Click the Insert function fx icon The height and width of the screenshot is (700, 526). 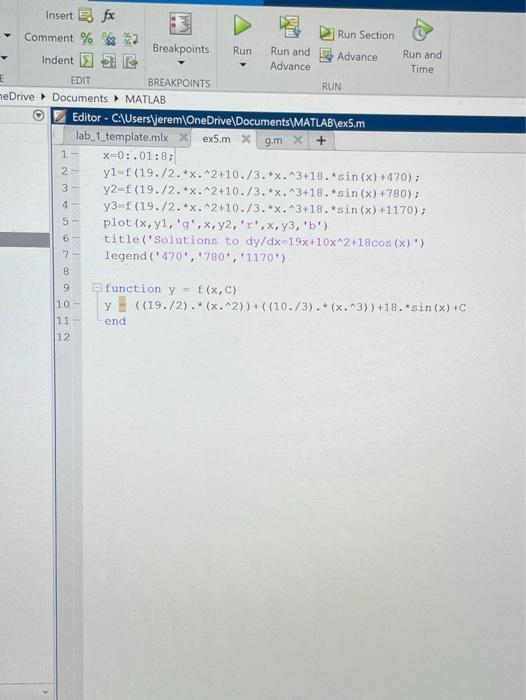[x=108, y=16]
